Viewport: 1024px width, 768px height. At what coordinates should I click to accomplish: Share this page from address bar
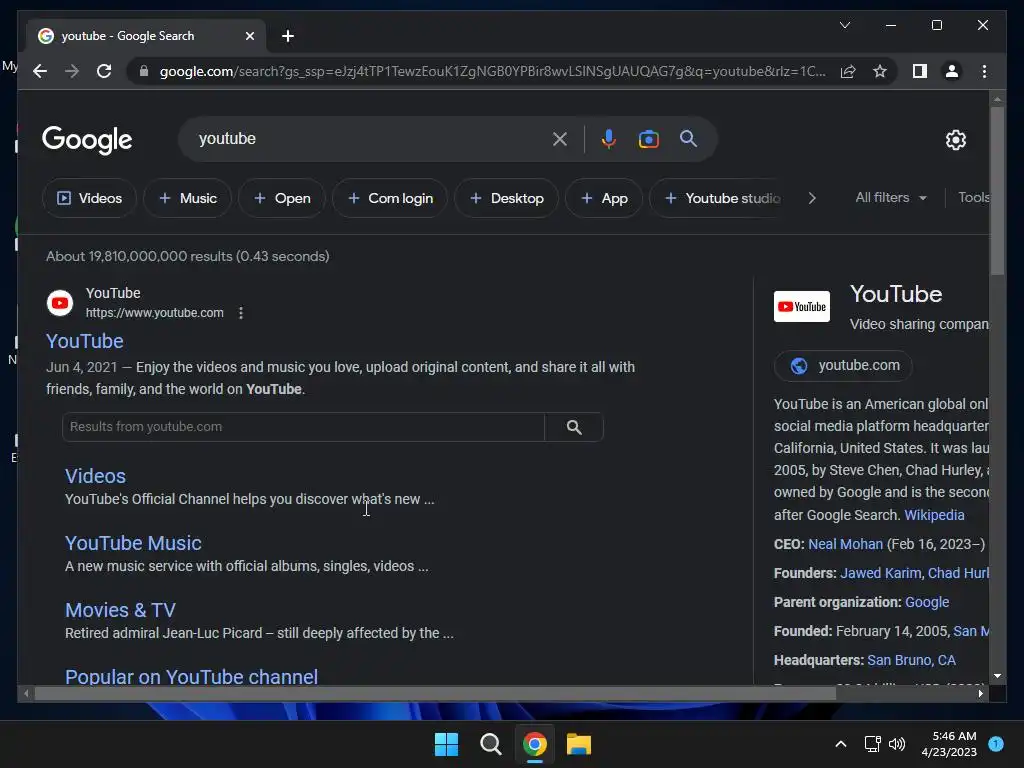point(848,71)
